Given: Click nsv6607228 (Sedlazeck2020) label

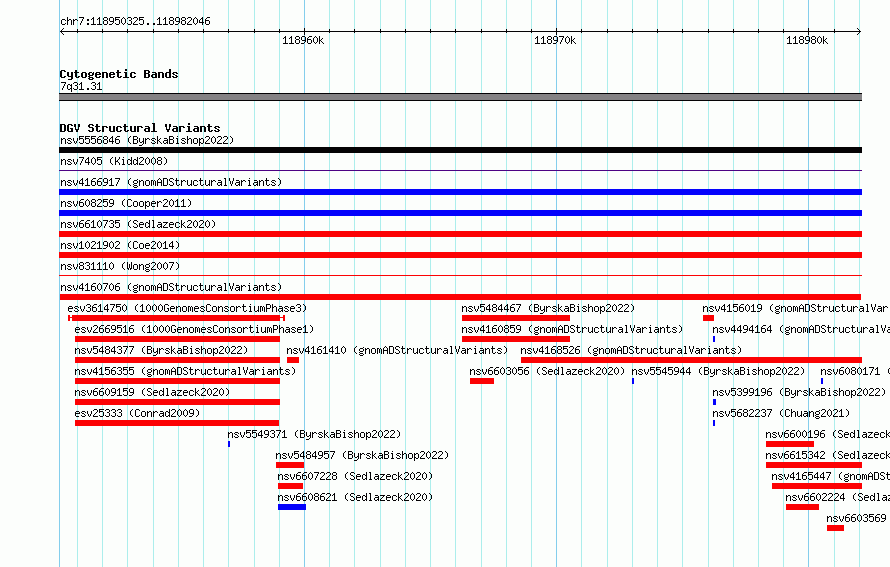Looking at the screenshot, I should coord(355,476).
